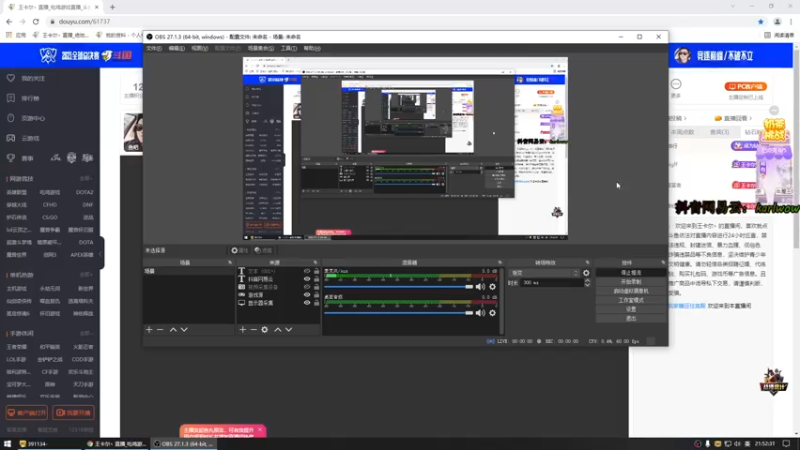The width and height of the screenshot is (800, 450).
Task: Click the Start Virtual Camera button in OBS
Action: [631, 291]
